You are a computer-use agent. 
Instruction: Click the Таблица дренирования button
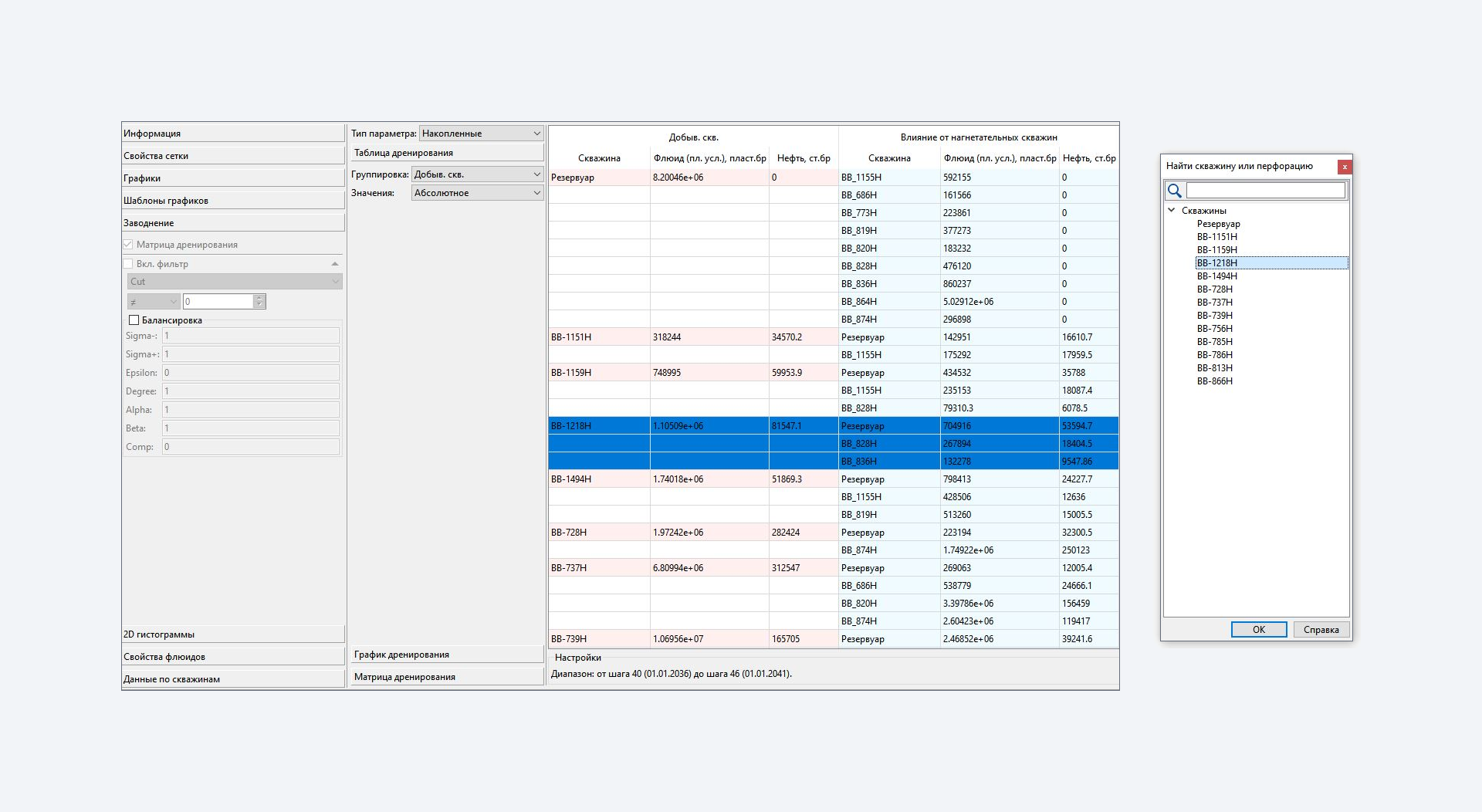(x=447, y=153)
